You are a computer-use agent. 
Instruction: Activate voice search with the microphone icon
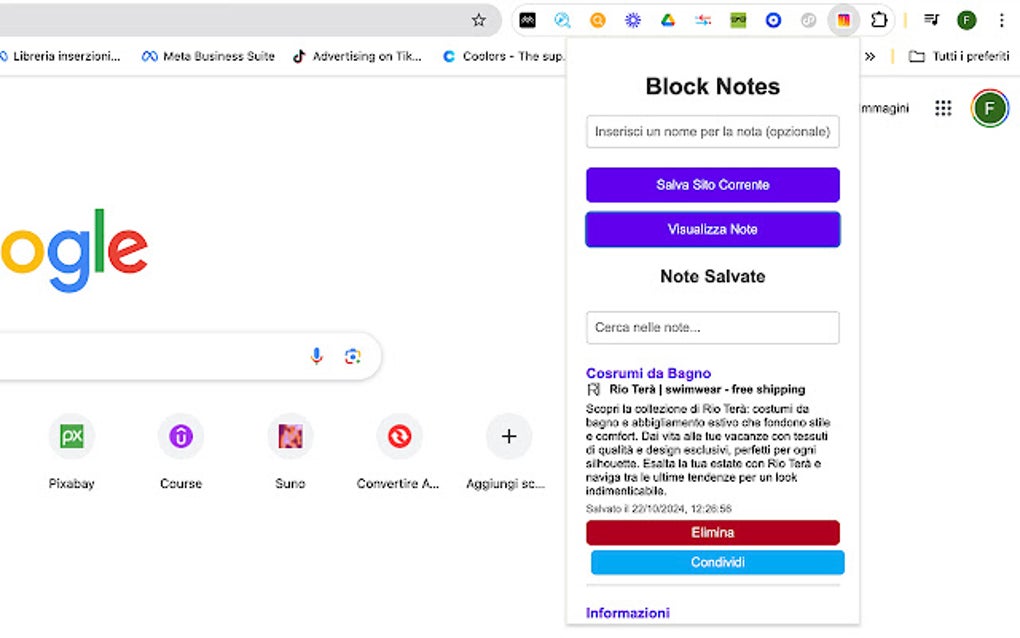pyautogui.click(x=316, y=356)
